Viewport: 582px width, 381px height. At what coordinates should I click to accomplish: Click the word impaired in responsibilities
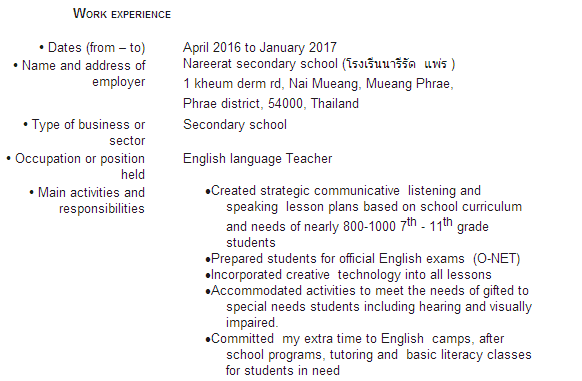252,323
